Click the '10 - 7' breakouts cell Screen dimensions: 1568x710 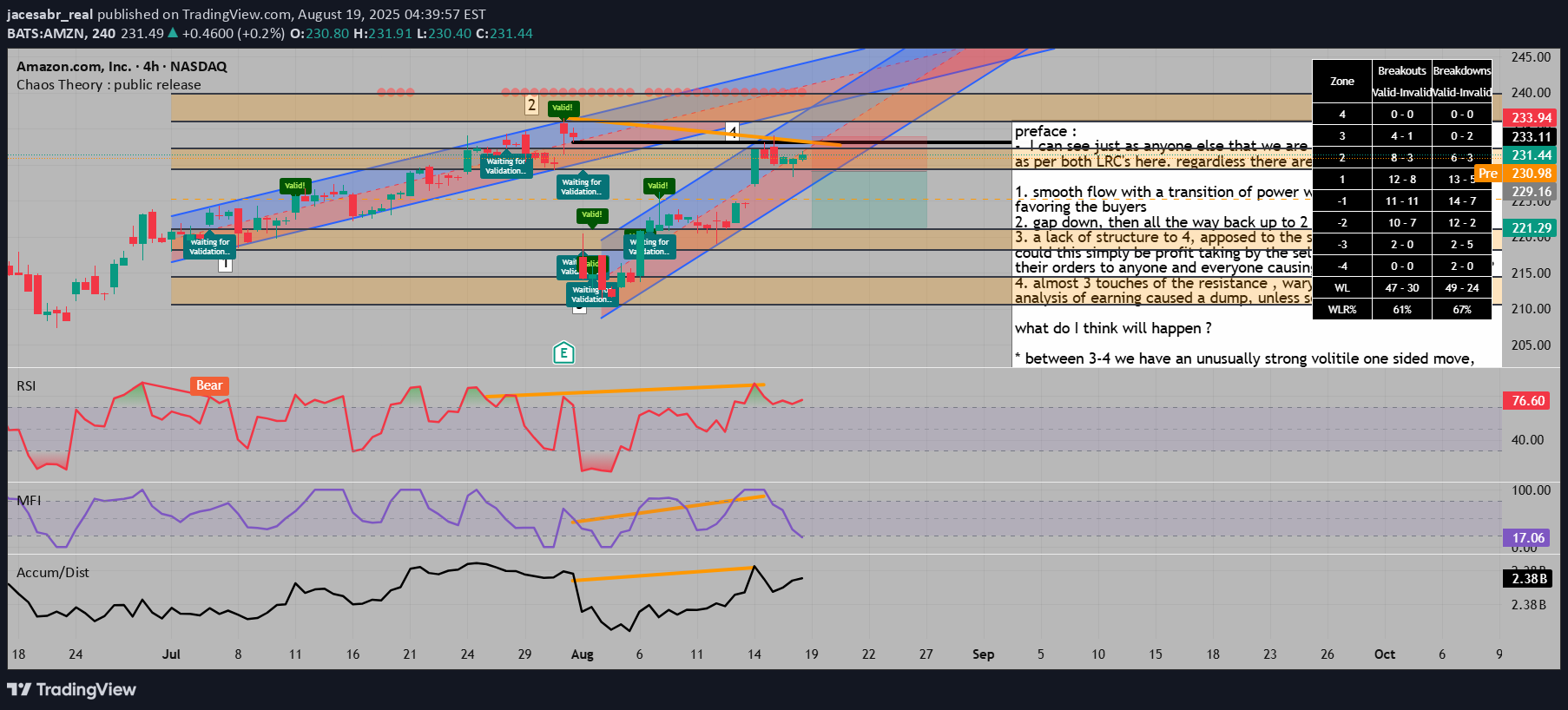point(1402,223)
